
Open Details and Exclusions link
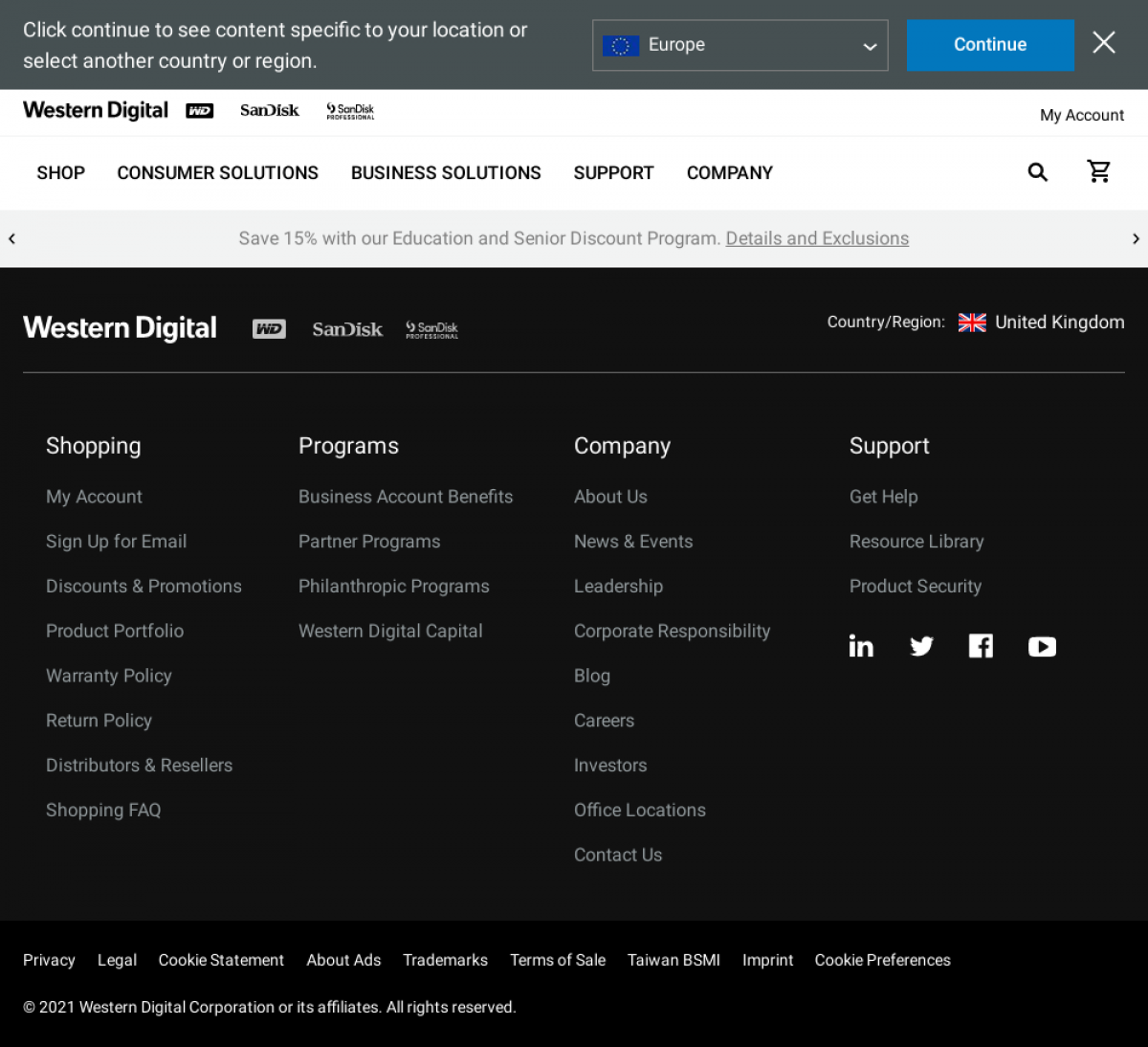click(817, 238)
